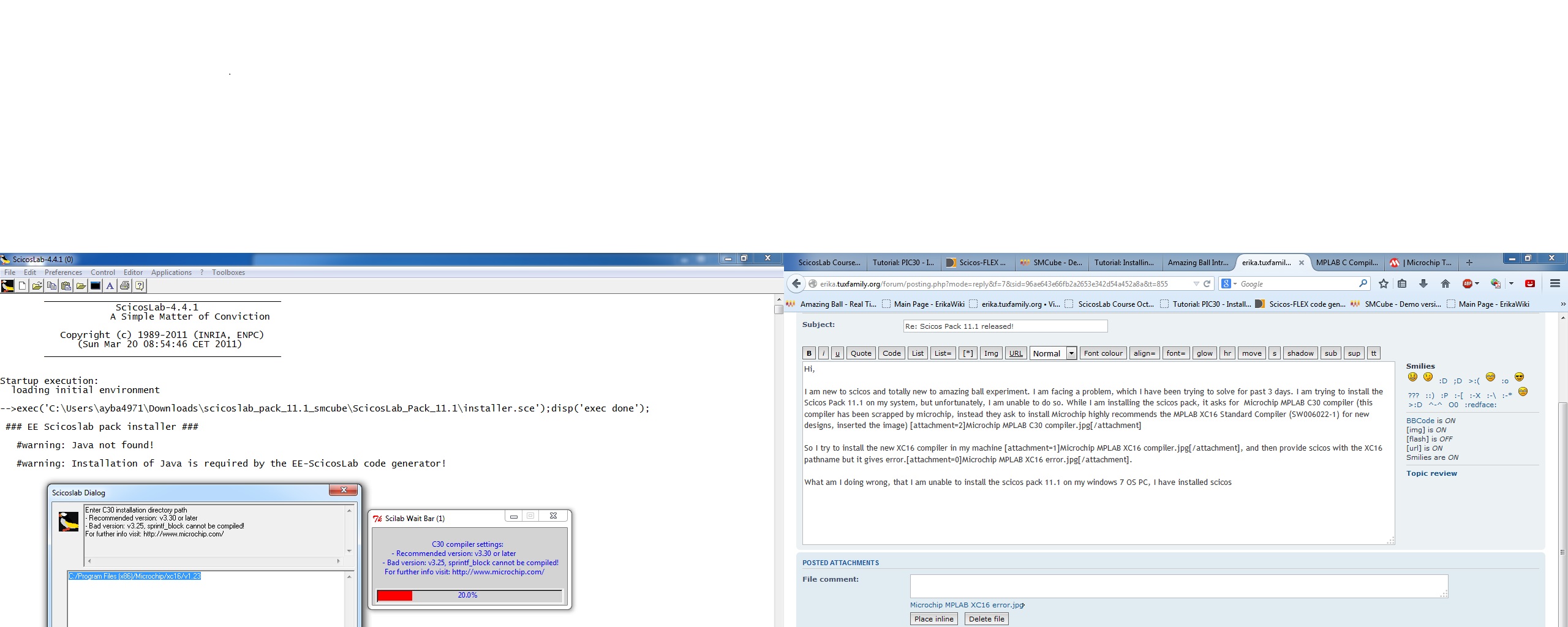Expand the Google search engine selector
The height and width of the screenshot is (627, 1568).
click(x=1235, y=284)
